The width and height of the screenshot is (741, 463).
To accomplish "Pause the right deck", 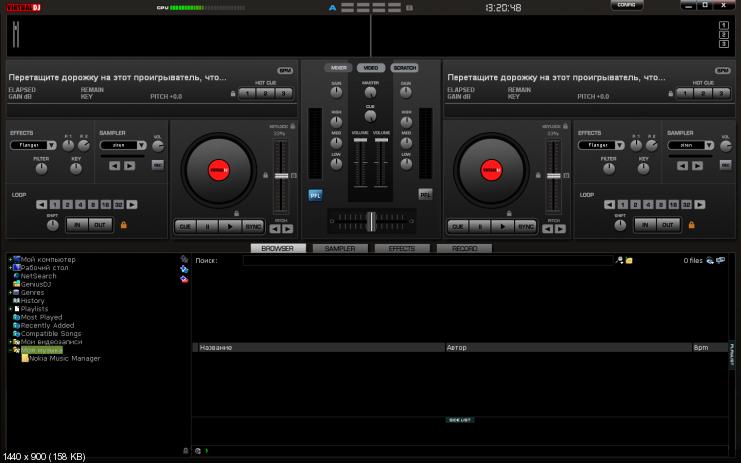I will tap(480, 226).
